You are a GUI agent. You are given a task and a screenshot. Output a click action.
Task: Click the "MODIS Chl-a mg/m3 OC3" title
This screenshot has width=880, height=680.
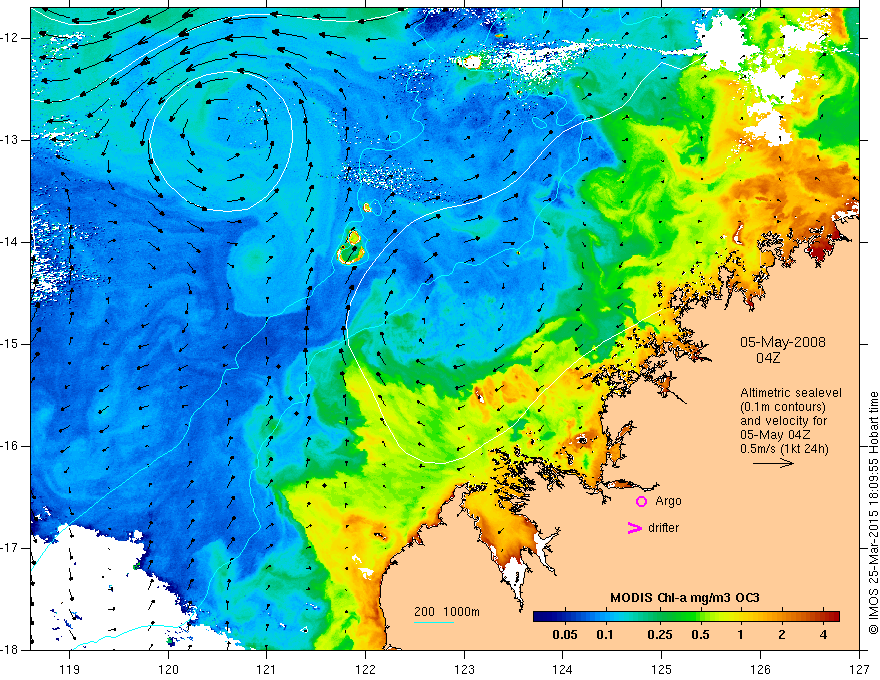[685, 598]
